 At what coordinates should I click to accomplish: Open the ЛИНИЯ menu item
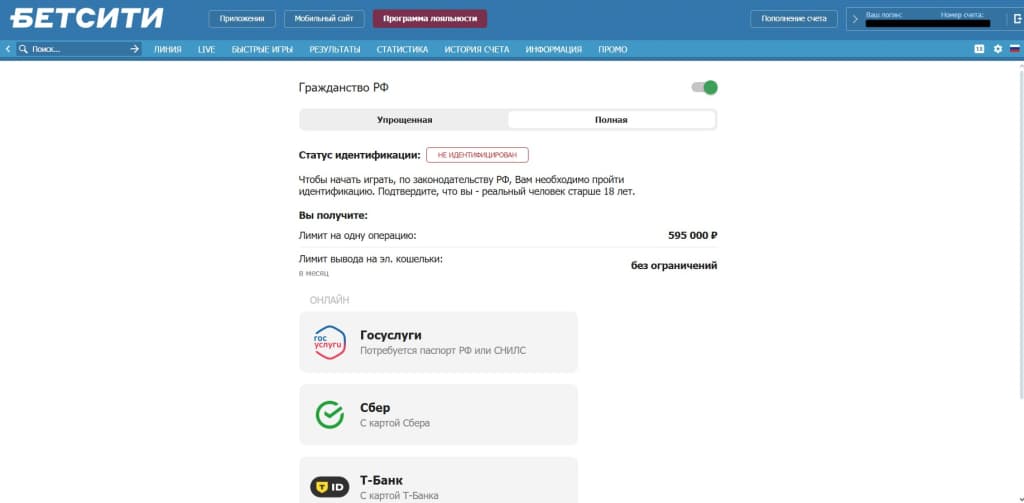pyautogui.click(x=168, y=50)
